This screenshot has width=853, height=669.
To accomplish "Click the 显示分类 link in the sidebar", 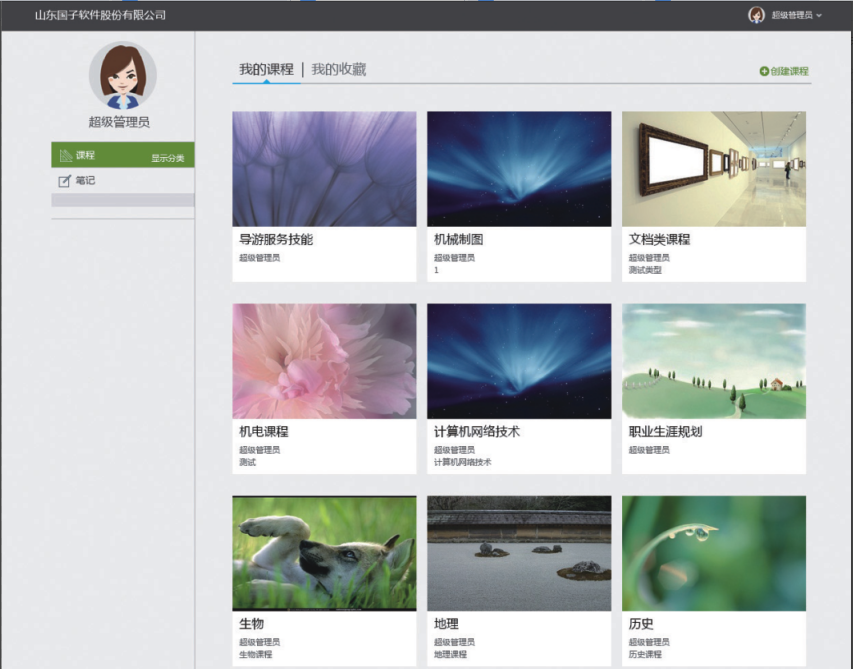I will (168, 158).
